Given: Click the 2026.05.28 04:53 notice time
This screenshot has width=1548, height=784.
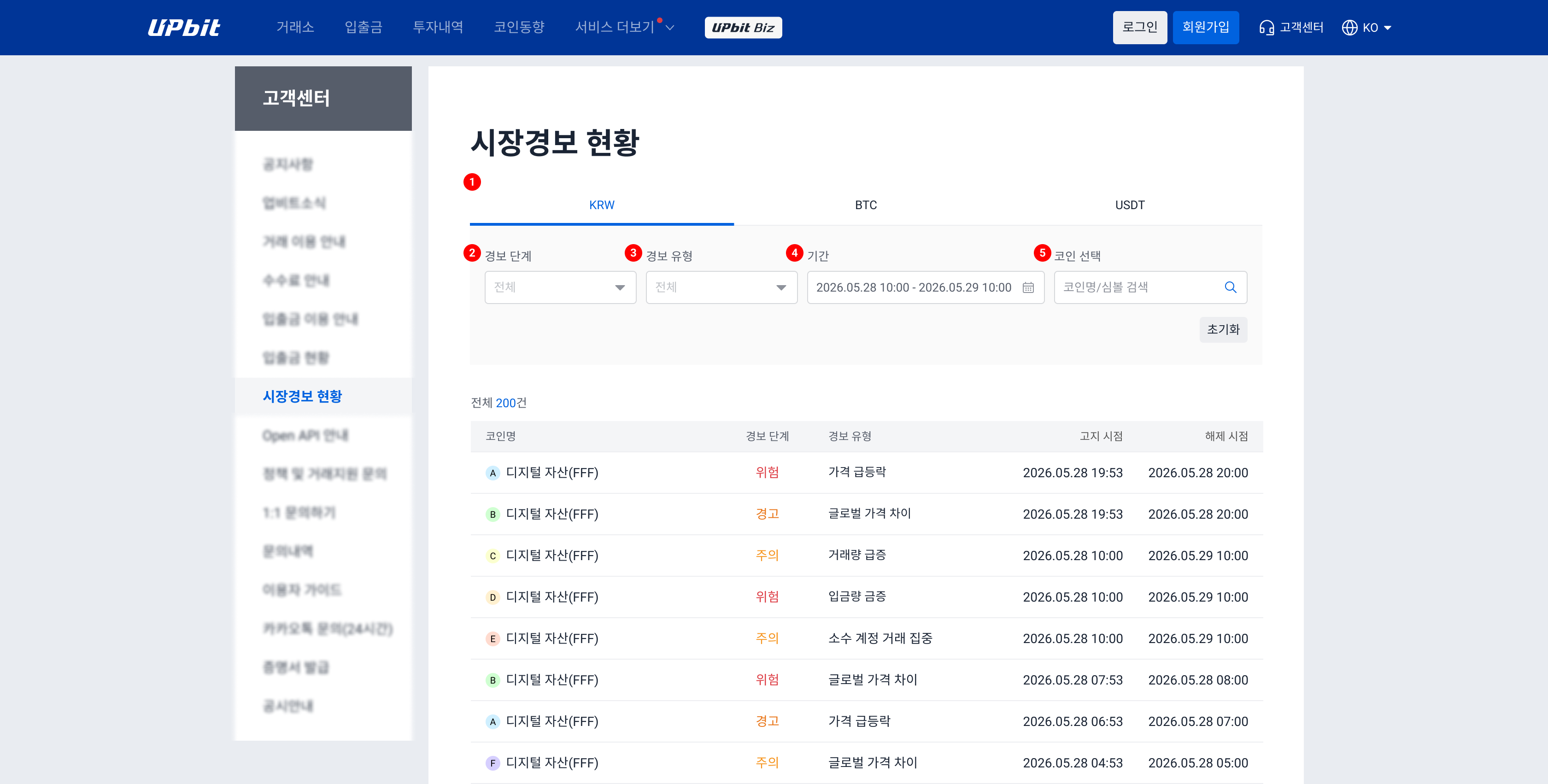Looking at the screenshot, I should click(1073, 764).
